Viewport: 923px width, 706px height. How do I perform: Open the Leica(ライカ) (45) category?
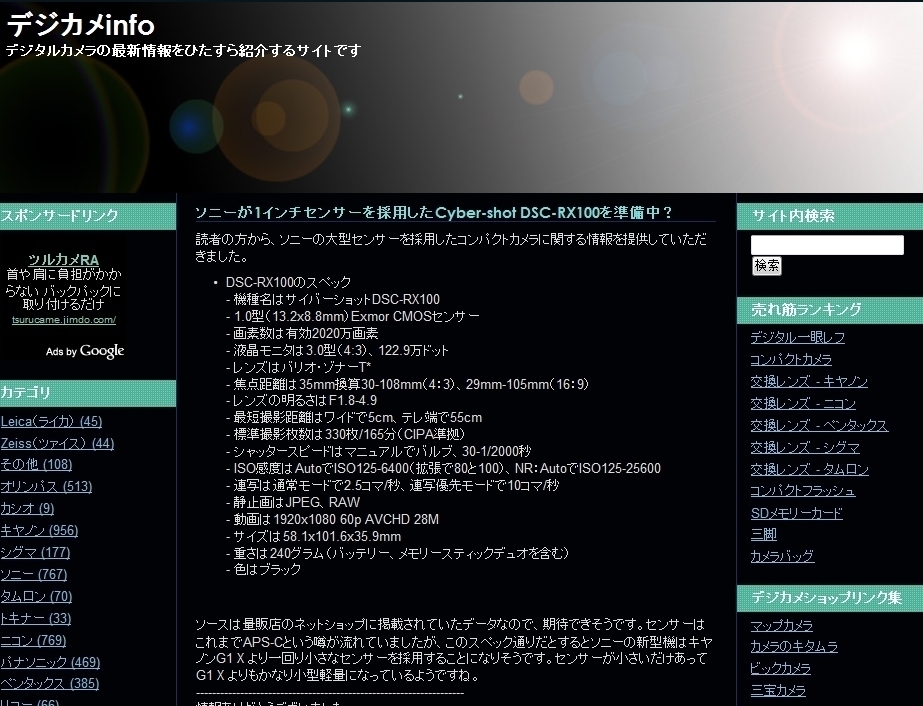pos(51,422)
